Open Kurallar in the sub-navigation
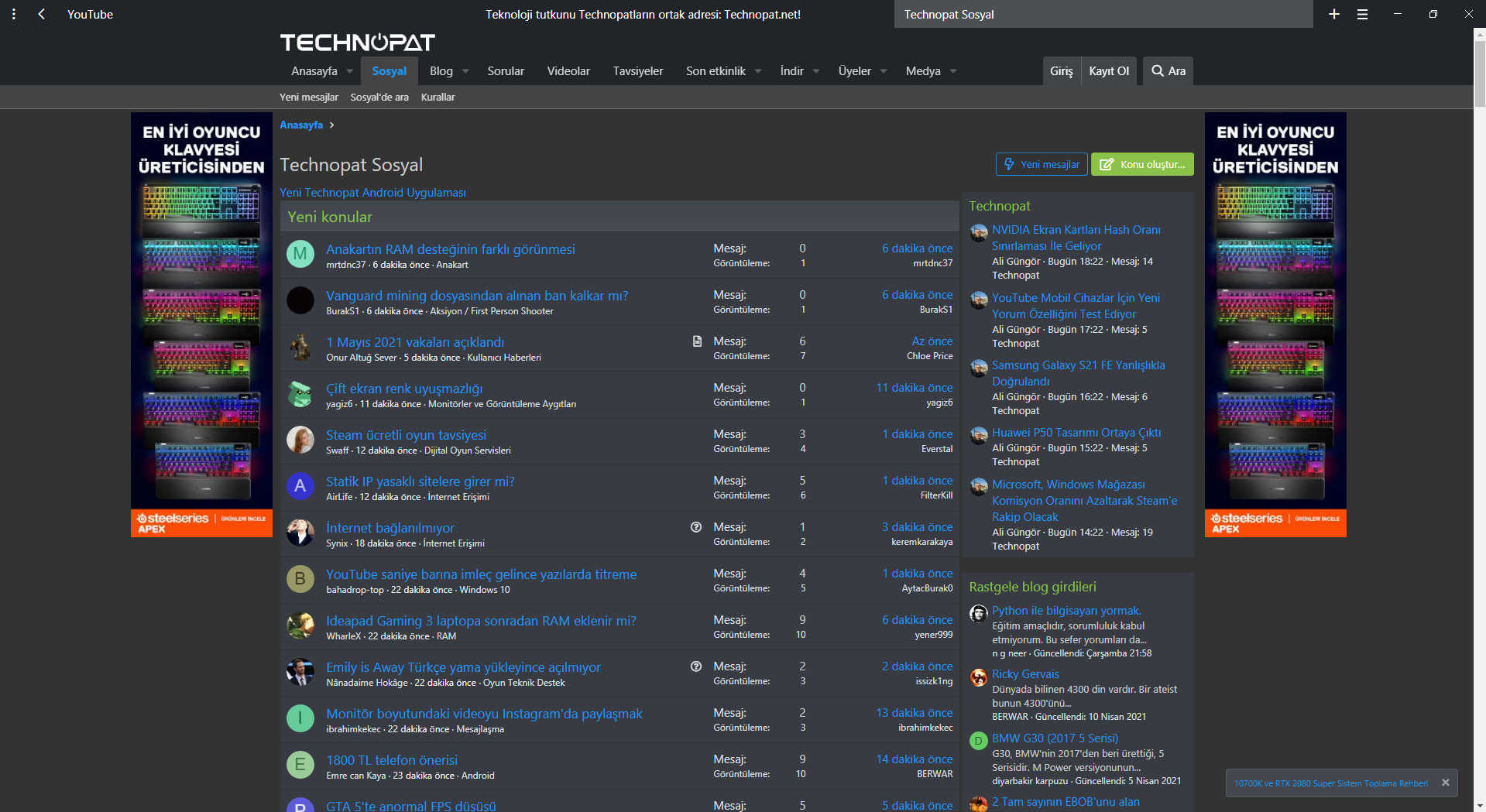Image resolution: width=1486 pixels, height=812 pixels. (438, 97)
